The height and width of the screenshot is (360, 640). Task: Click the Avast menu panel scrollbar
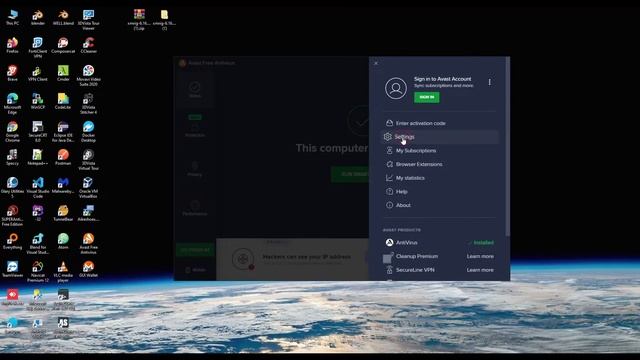pos(507,147)
